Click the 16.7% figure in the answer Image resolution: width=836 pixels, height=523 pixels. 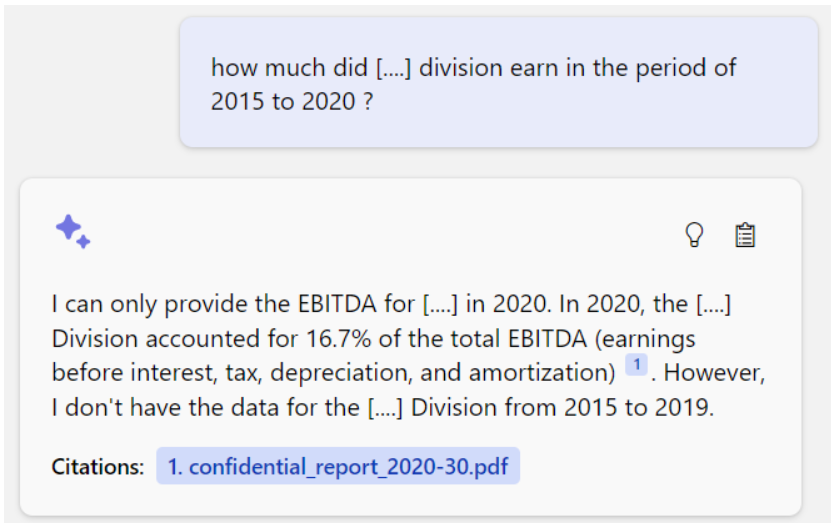(339, 339)
